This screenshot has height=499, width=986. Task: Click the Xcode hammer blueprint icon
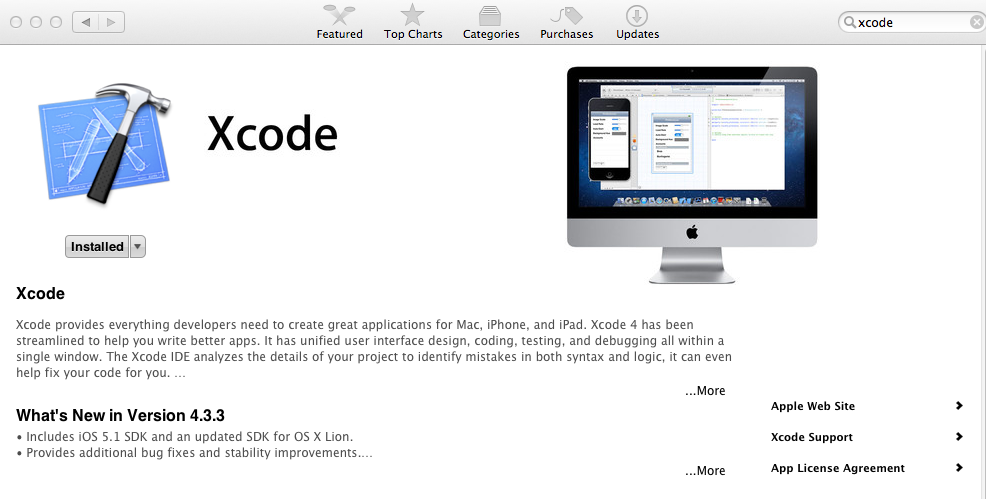pos(104,143)
